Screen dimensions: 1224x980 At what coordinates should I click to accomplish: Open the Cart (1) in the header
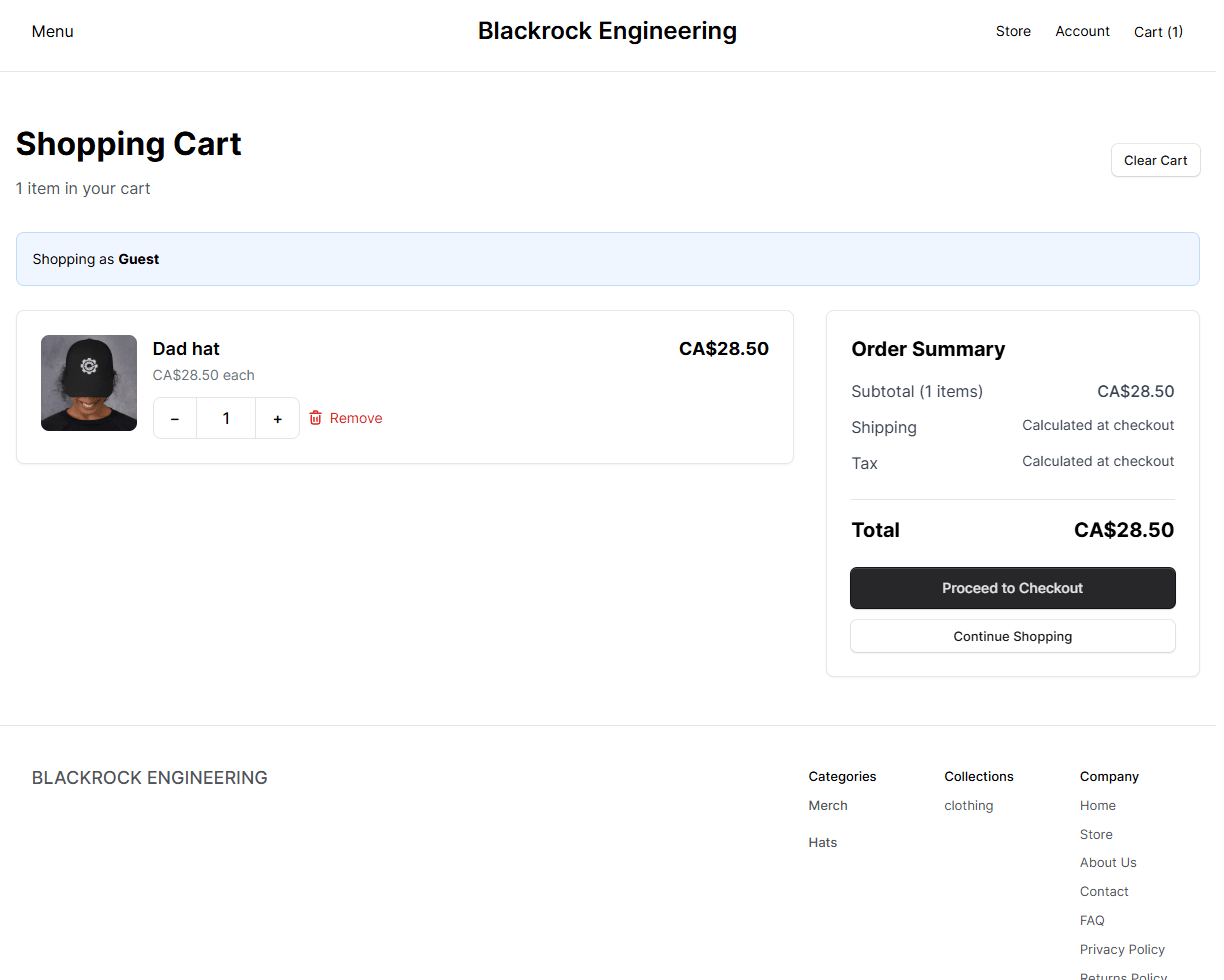(1158, 31)
